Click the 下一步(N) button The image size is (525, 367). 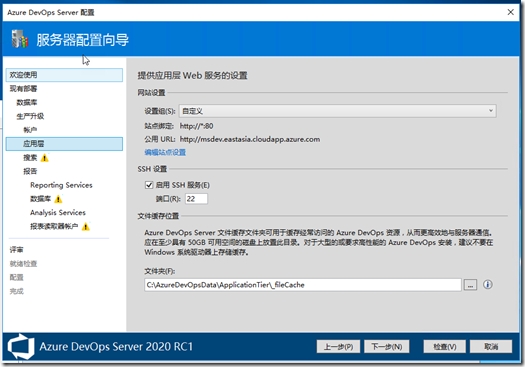(x=387, y=347)
